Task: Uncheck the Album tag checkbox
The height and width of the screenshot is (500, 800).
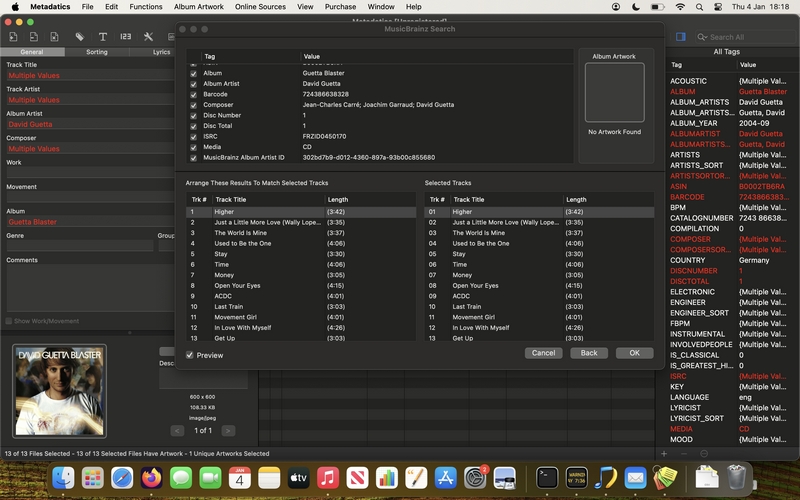Action: (193, 73)
